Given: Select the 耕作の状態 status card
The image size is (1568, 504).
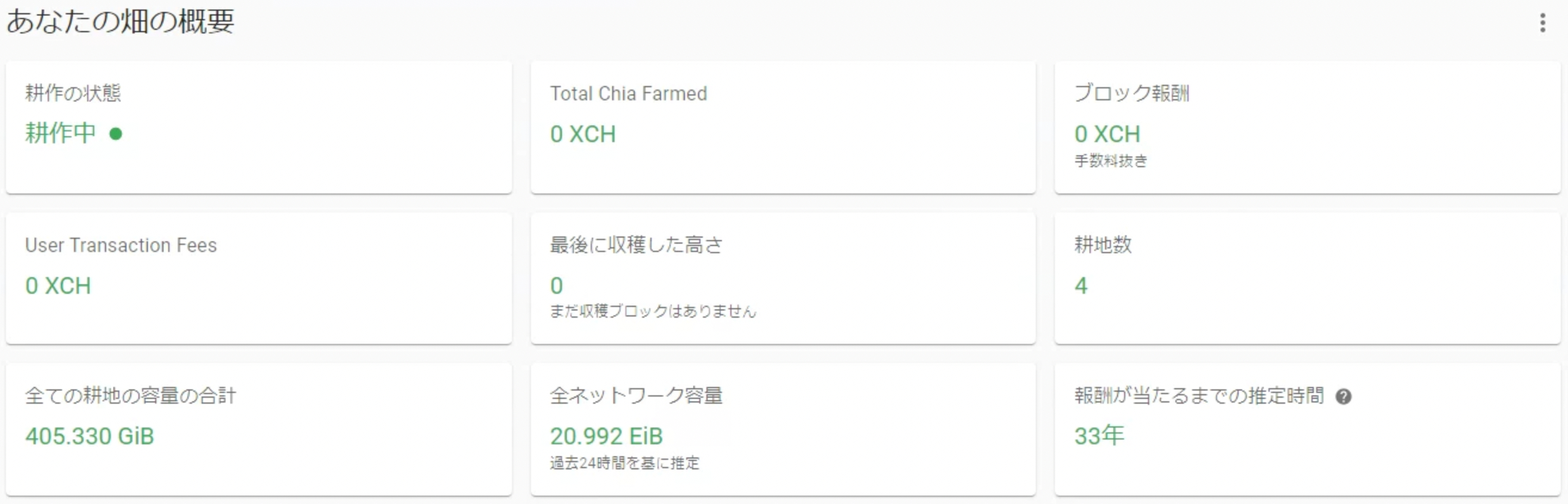Looking at the screenshot, I should coord(259,126).
